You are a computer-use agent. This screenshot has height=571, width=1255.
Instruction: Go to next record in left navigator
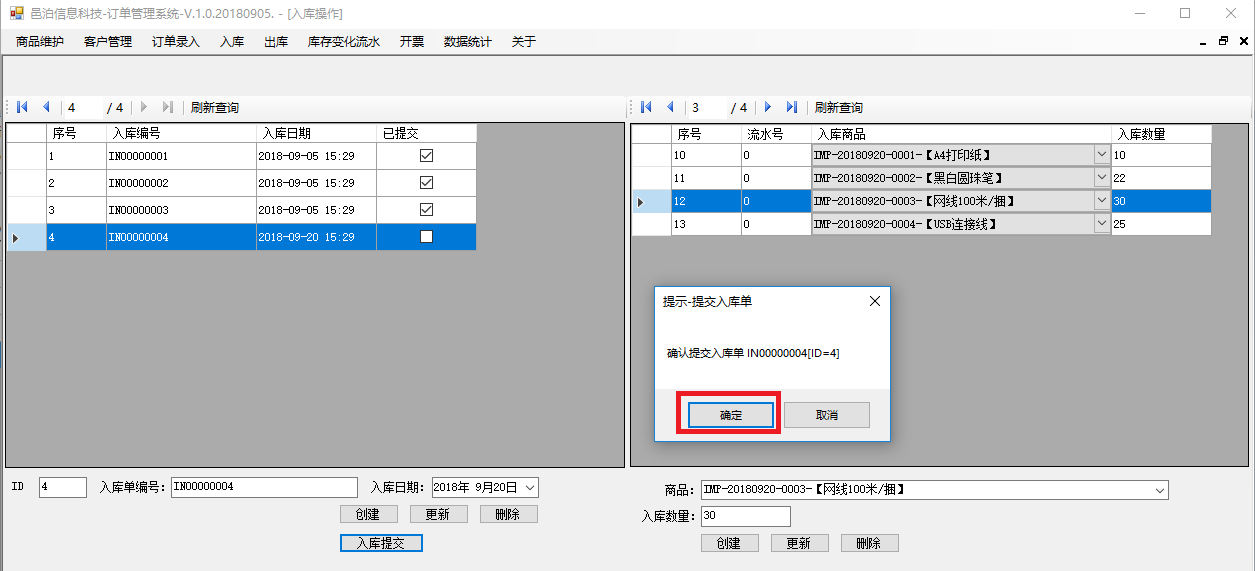[144, 107]
